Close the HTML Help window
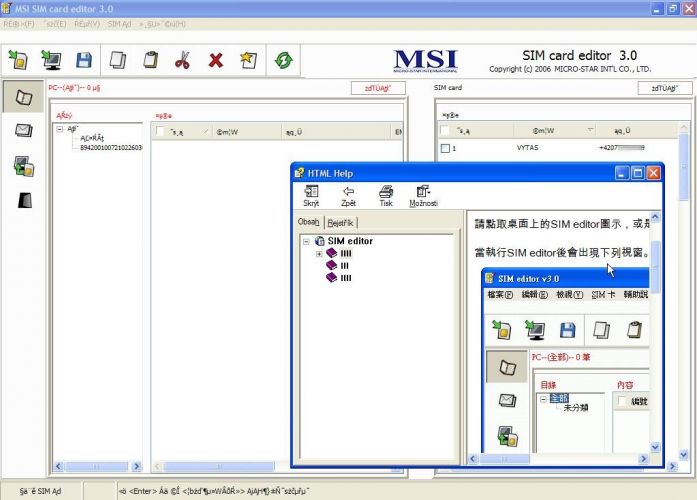The width and height of the screenshot is (697, 500). coord(653,173)
